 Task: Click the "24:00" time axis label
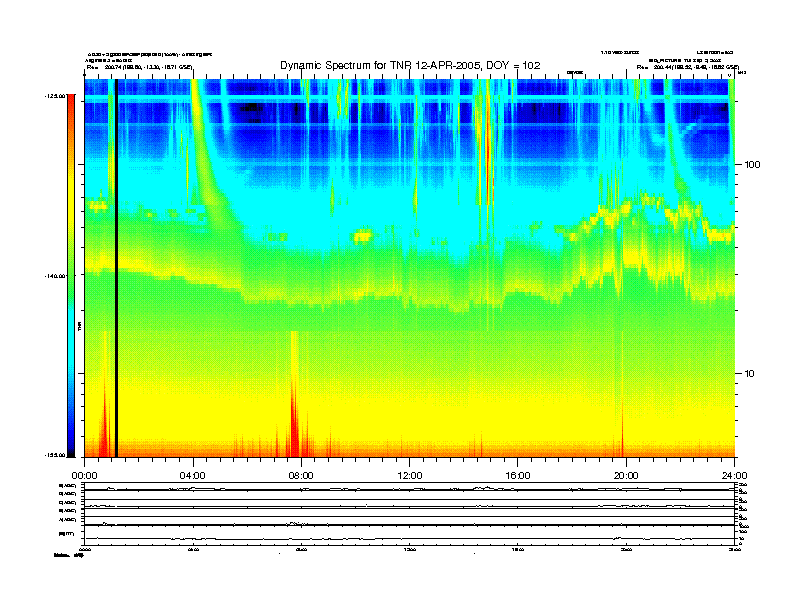pyautogui.click(x=734, y=476)
